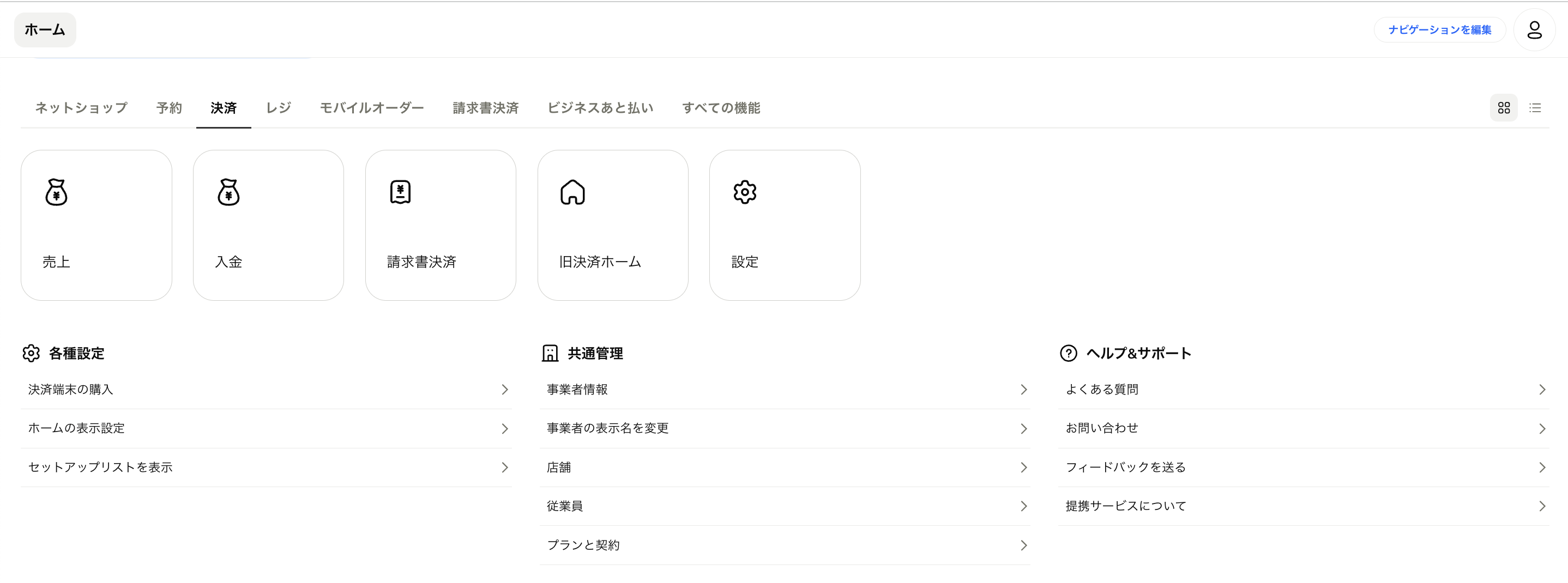Screen dimensions: 1568x583
Task: Click the ヘルプ&サポート section heading
Action: [x=1139, y=354]
